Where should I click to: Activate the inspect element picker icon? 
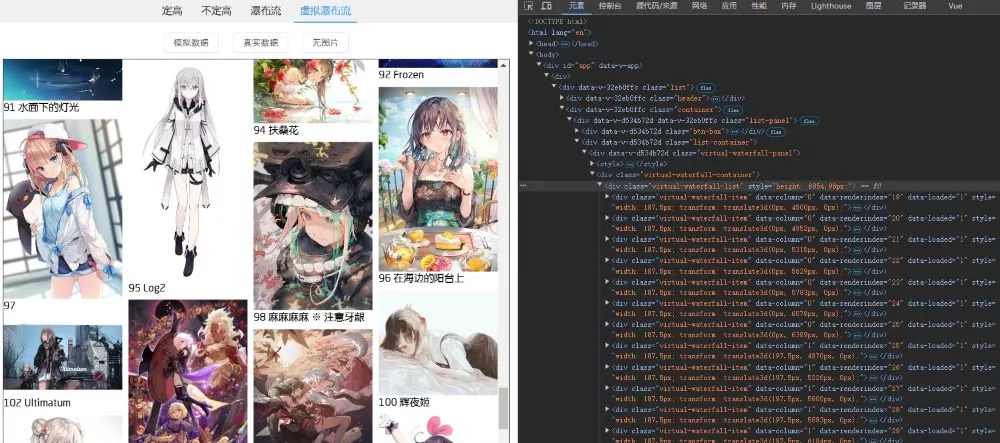[528, 6]
